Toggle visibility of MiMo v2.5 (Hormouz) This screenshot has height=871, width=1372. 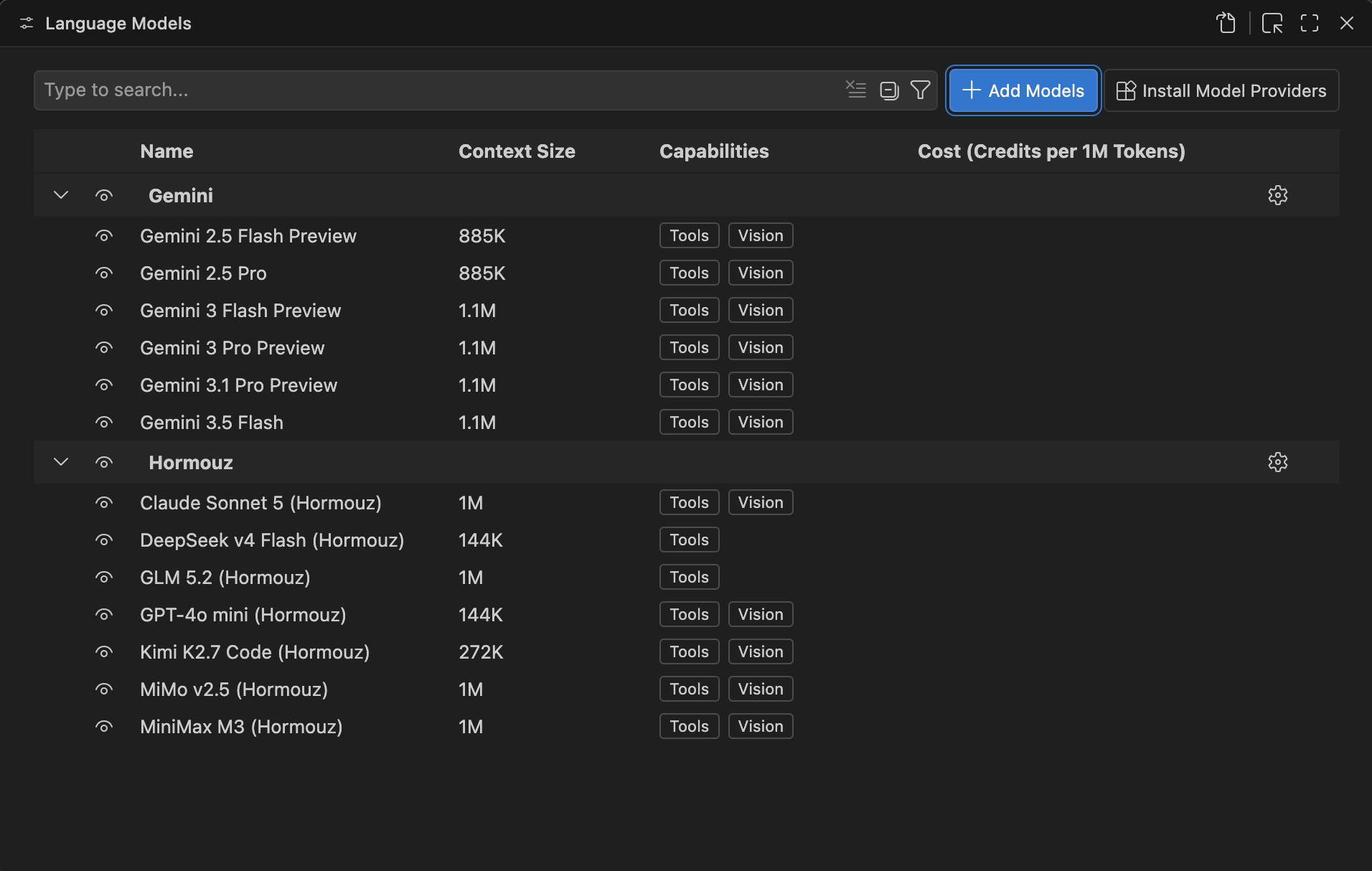click(104, 689)
